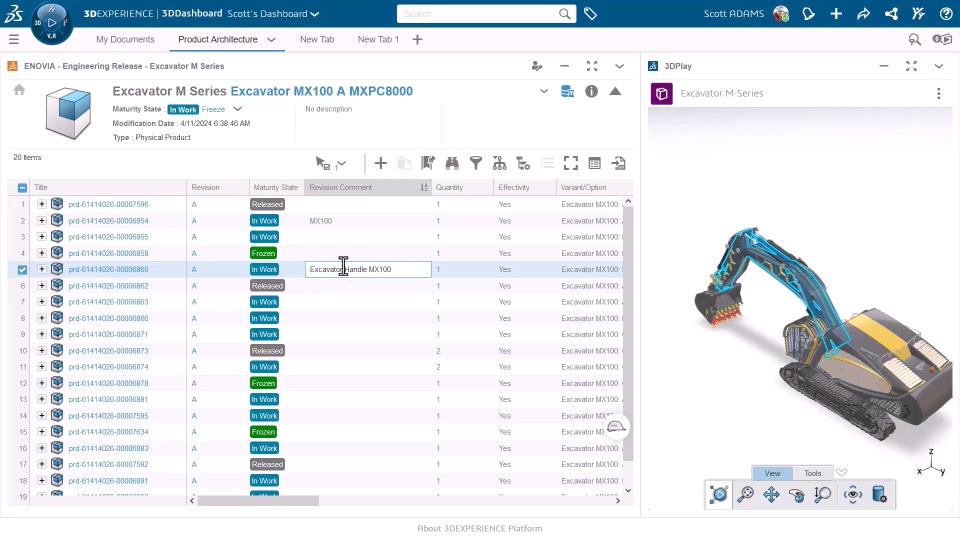The width and height of the screenshot is (960, 540).
Task: Open prd-61414026-00006878 link
Action: [x=108, y=383]
